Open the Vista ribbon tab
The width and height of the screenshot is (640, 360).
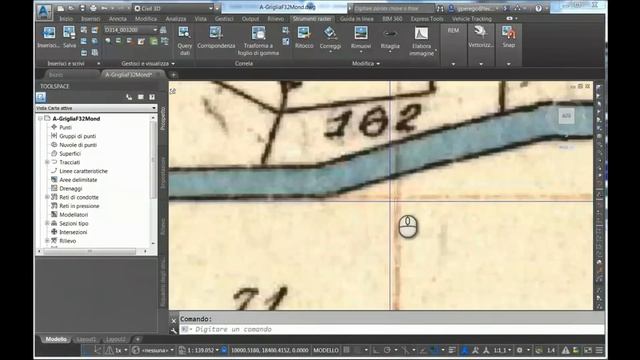coord(200,19)
